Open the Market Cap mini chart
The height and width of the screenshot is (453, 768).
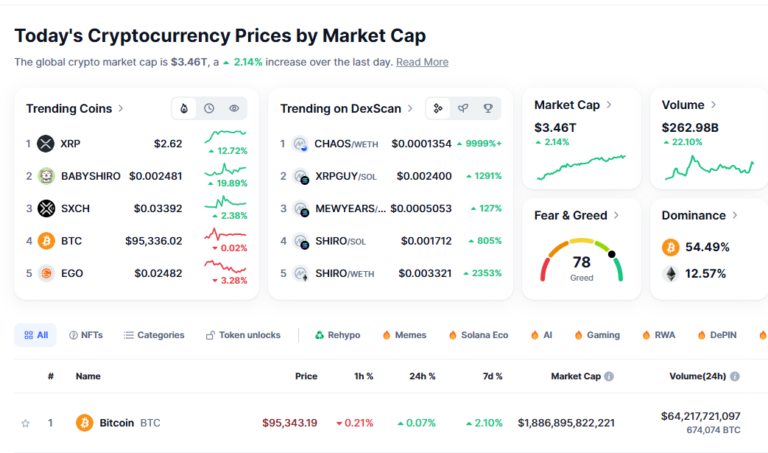[581, 166]
